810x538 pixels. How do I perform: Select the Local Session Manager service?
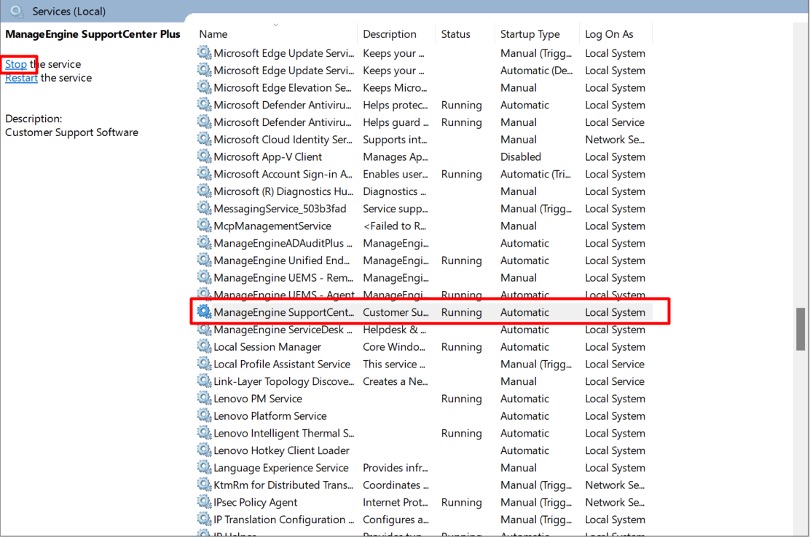pos(267,347)
